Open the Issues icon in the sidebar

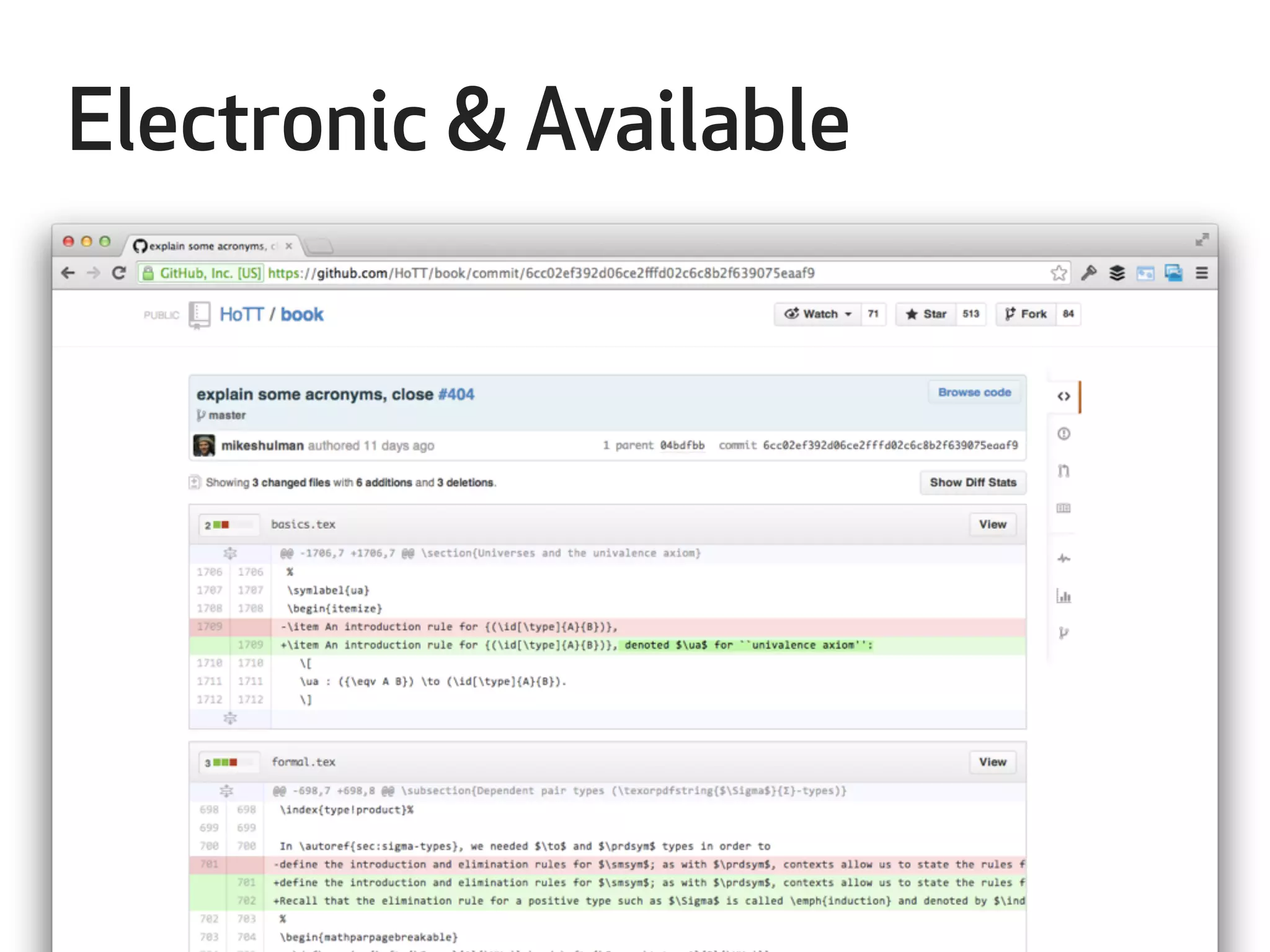coord(1064,434)
